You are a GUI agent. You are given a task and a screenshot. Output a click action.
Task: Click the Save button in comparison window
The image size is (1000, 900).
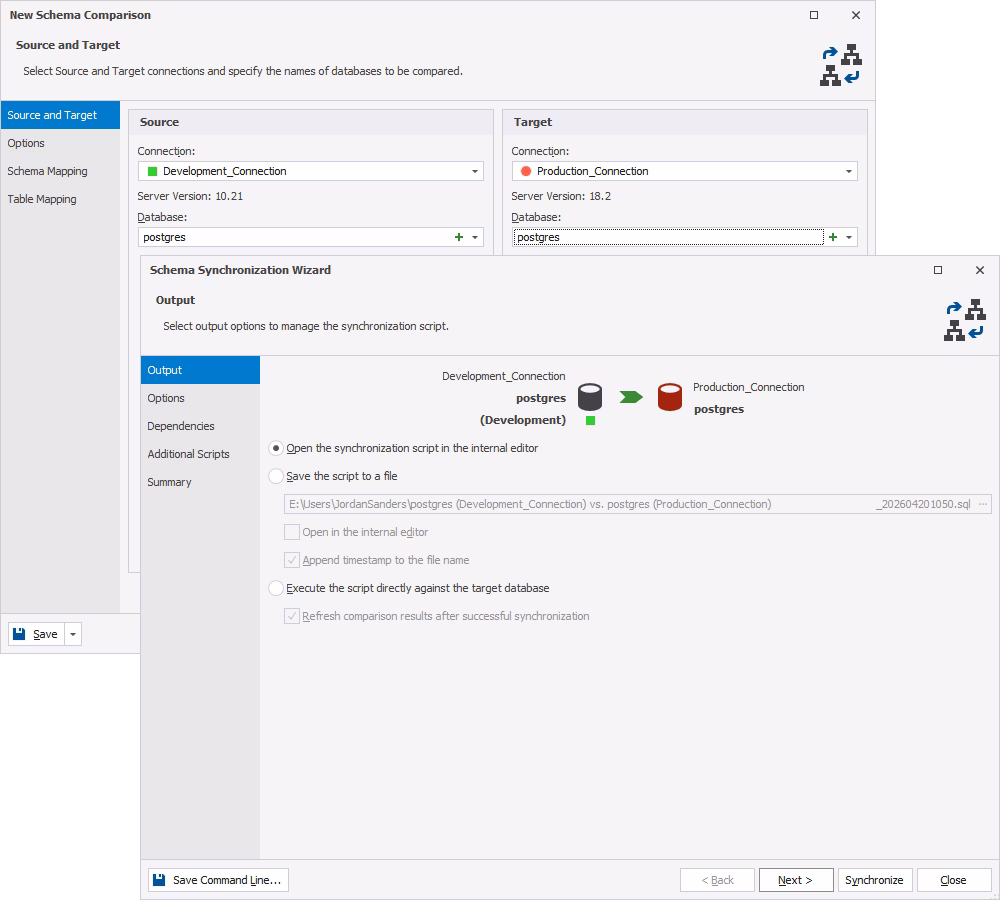pyautogui.click(x=36, y=634)
